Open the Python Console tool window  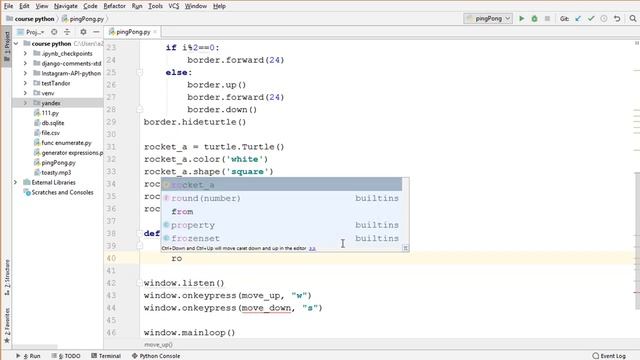[x=156, y=356]
